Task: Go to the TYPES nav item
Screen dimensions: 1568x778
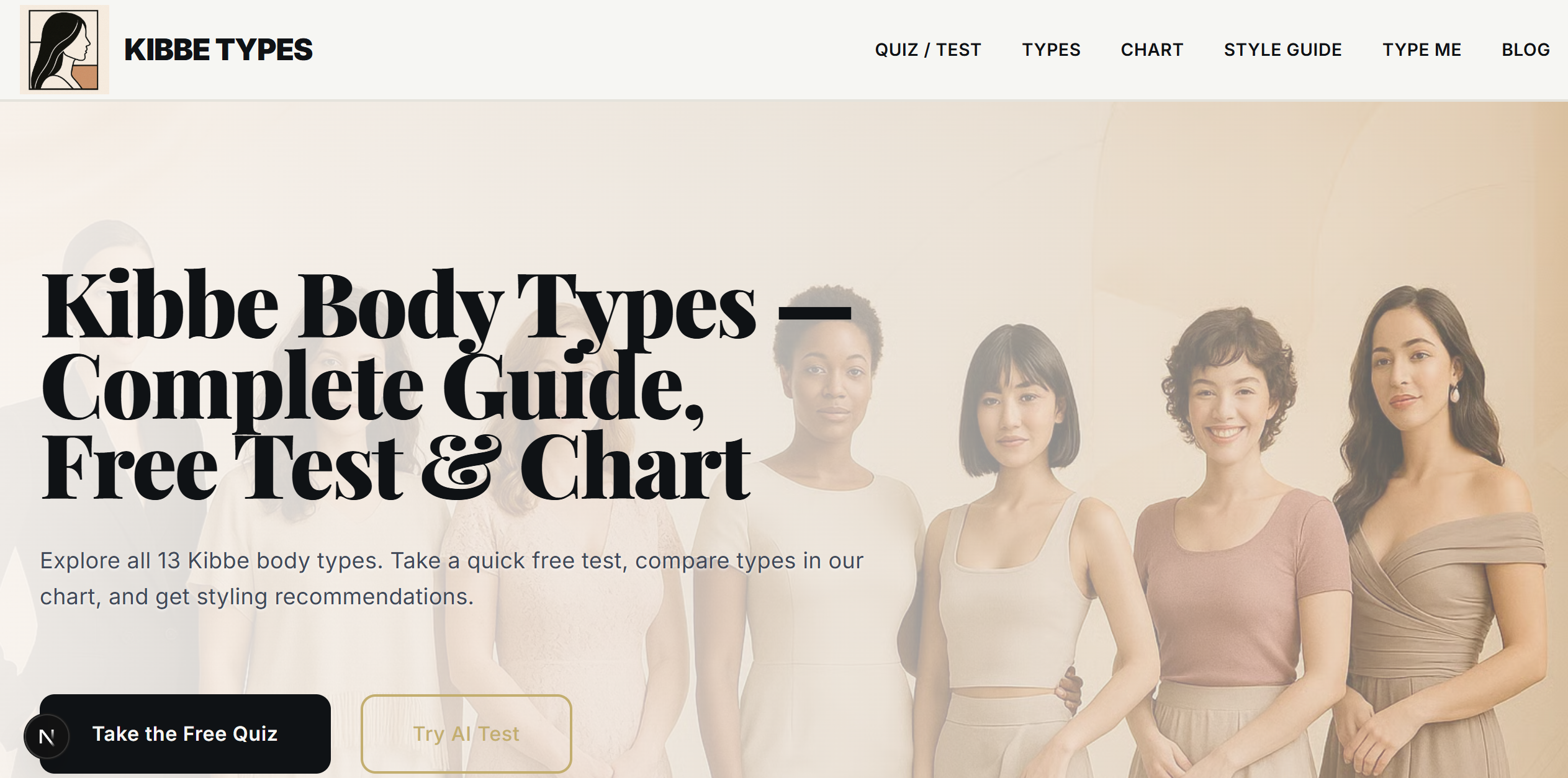Action: pyautogui.click(x=1051, y=50)
